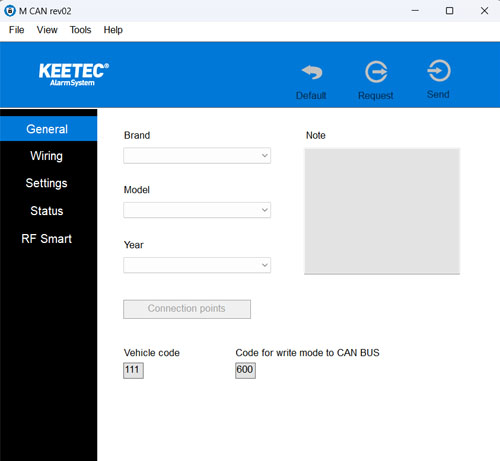The image size is (500, 461).
Task: Click the Connection points button
Action: 187,309
